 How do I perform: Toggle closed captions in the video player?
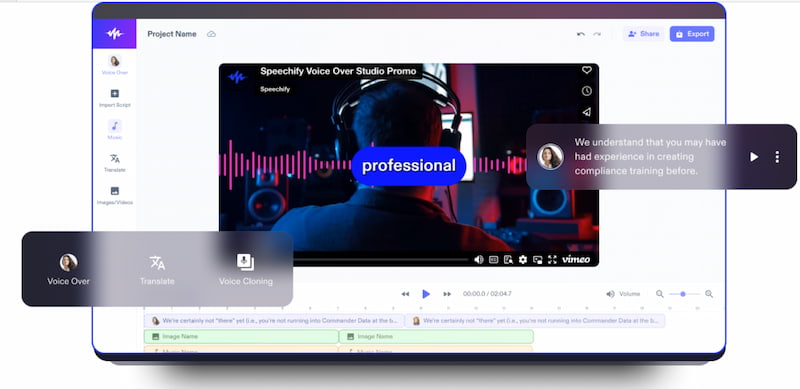click(493, 259)
